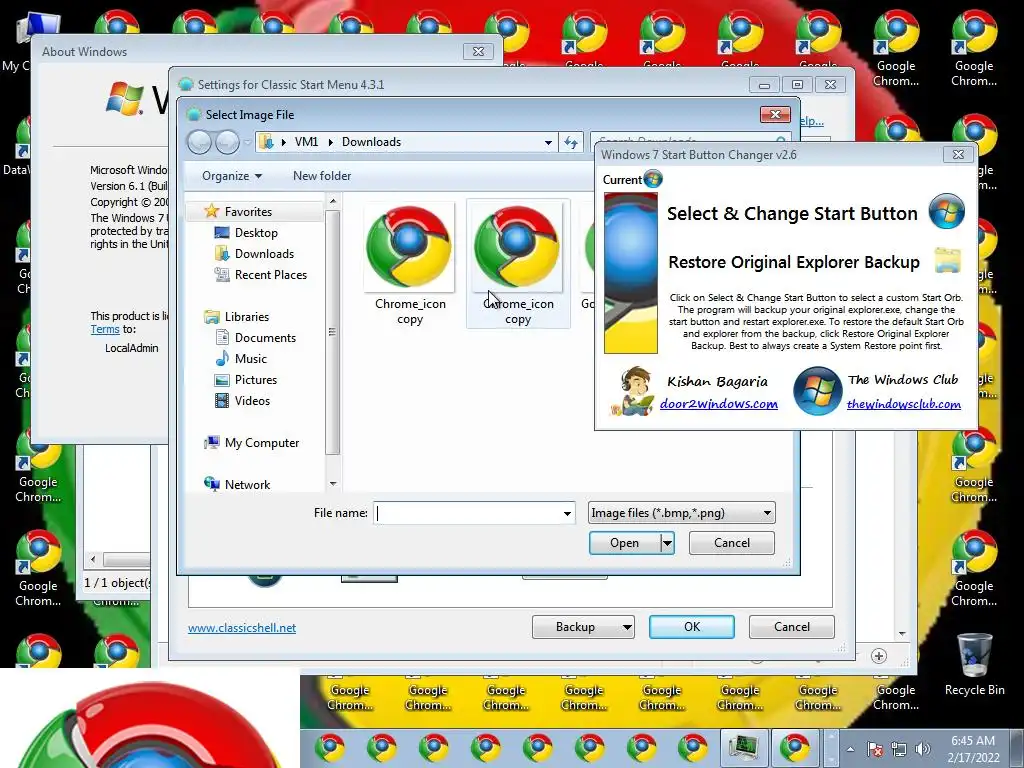Click The Windows Club round logo
Screen dimensions: 1024x768
[x=817, y=391]
